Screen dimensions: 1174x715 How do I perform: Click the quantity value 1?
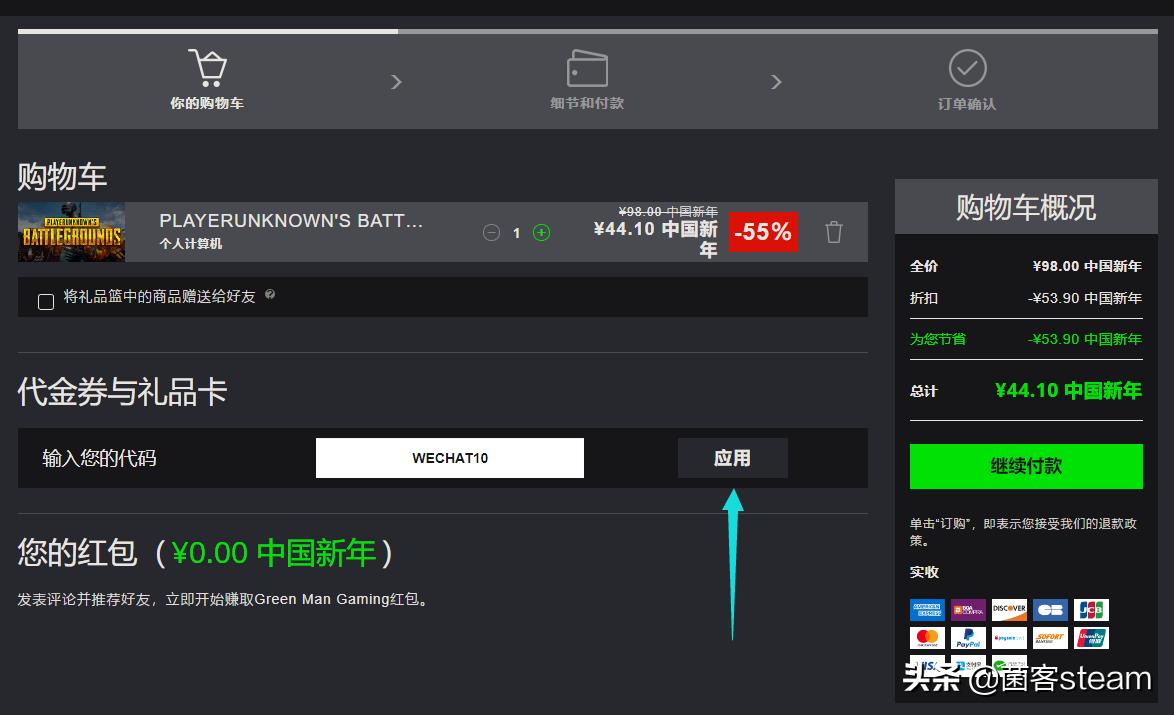point(517,234)
